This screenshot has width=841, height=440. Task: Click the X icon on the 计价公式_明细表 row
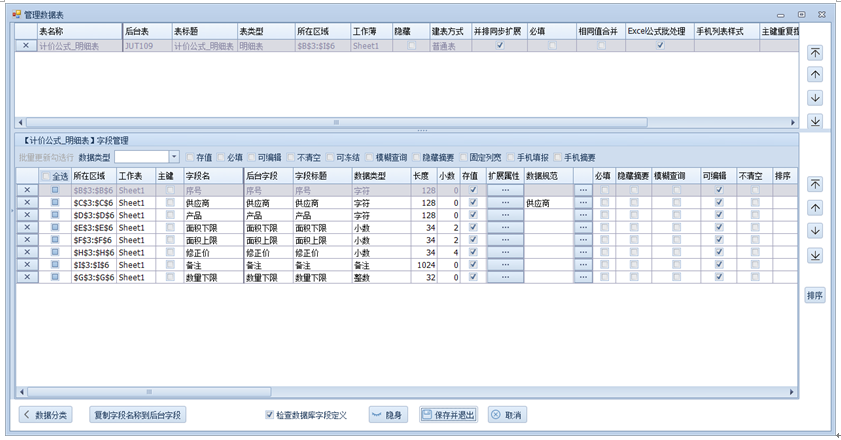click(27, 46)
